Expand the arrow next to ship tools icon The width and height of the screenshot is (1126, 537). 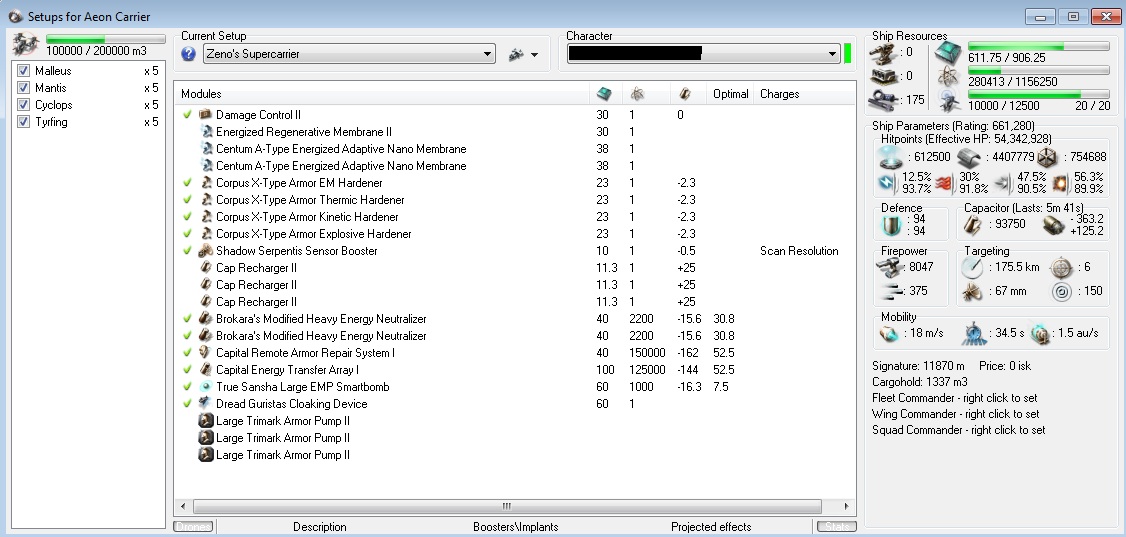point(534,55)
